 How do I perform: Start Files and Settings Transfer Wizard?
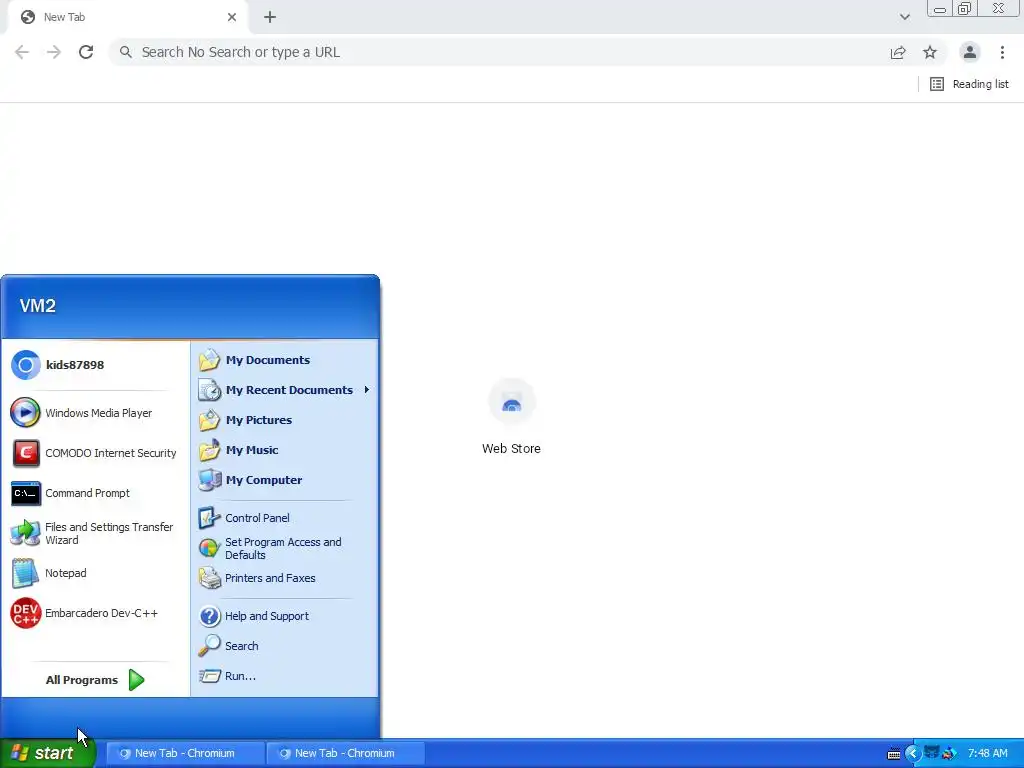tap(94, 533)
